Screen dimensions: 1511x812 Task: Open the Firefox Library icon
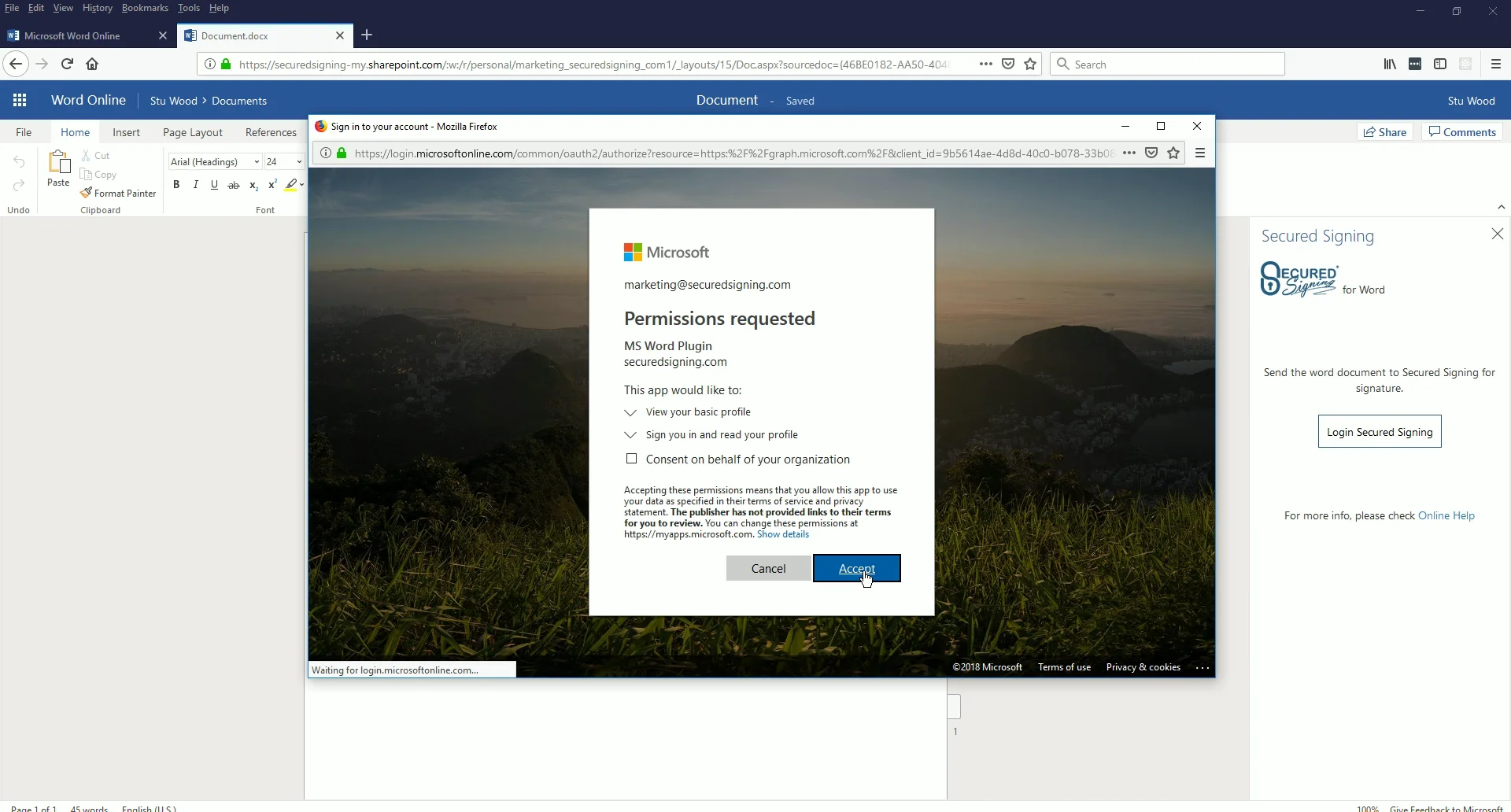pyautogui.click(x=1390, y=64)
